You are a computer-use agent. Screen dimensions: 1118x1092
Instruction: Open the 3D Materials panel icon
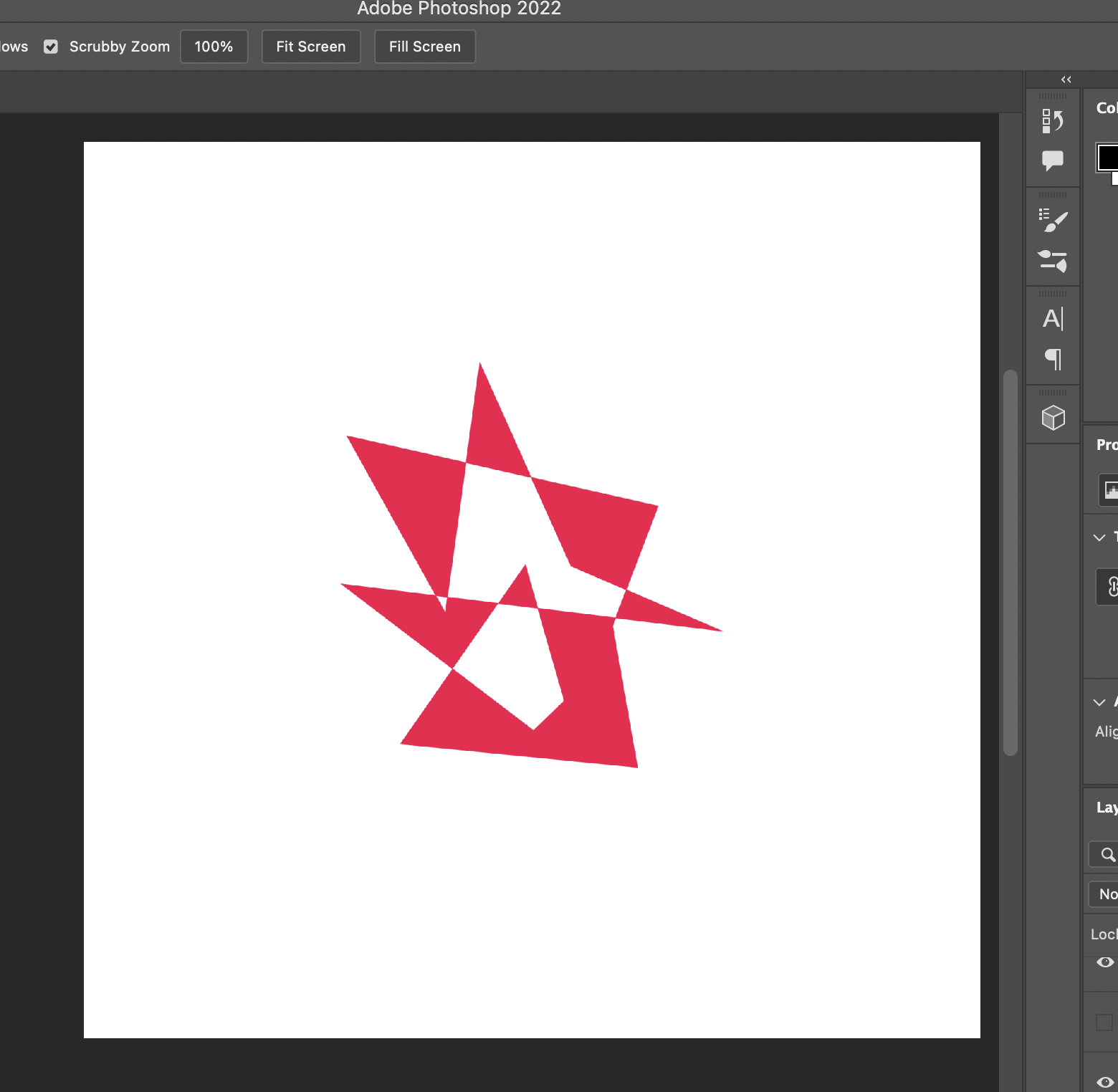[x=1053, y=416]
